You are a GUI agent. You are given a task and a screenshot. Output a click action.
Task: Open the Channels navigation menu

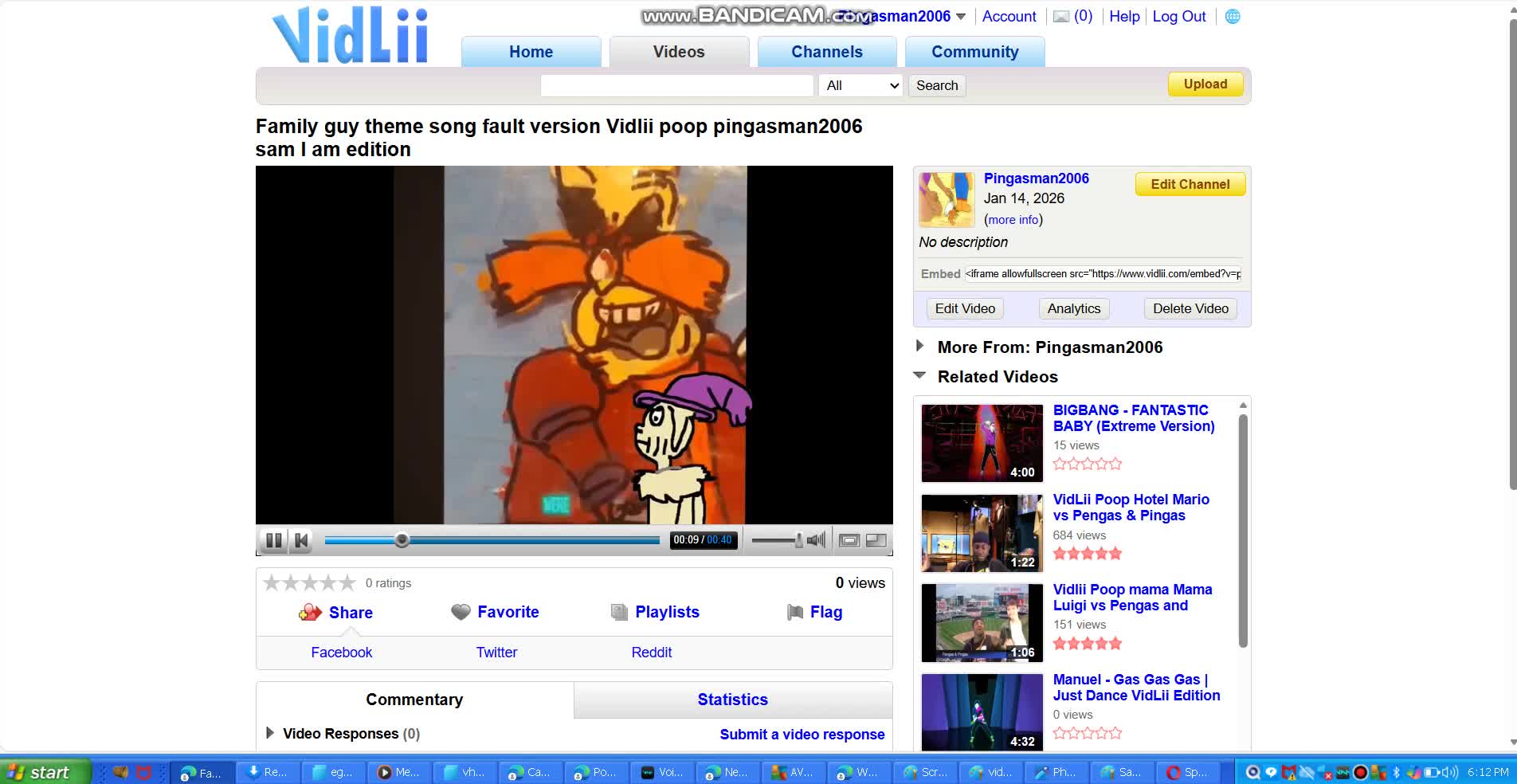(x=826, y=51)
